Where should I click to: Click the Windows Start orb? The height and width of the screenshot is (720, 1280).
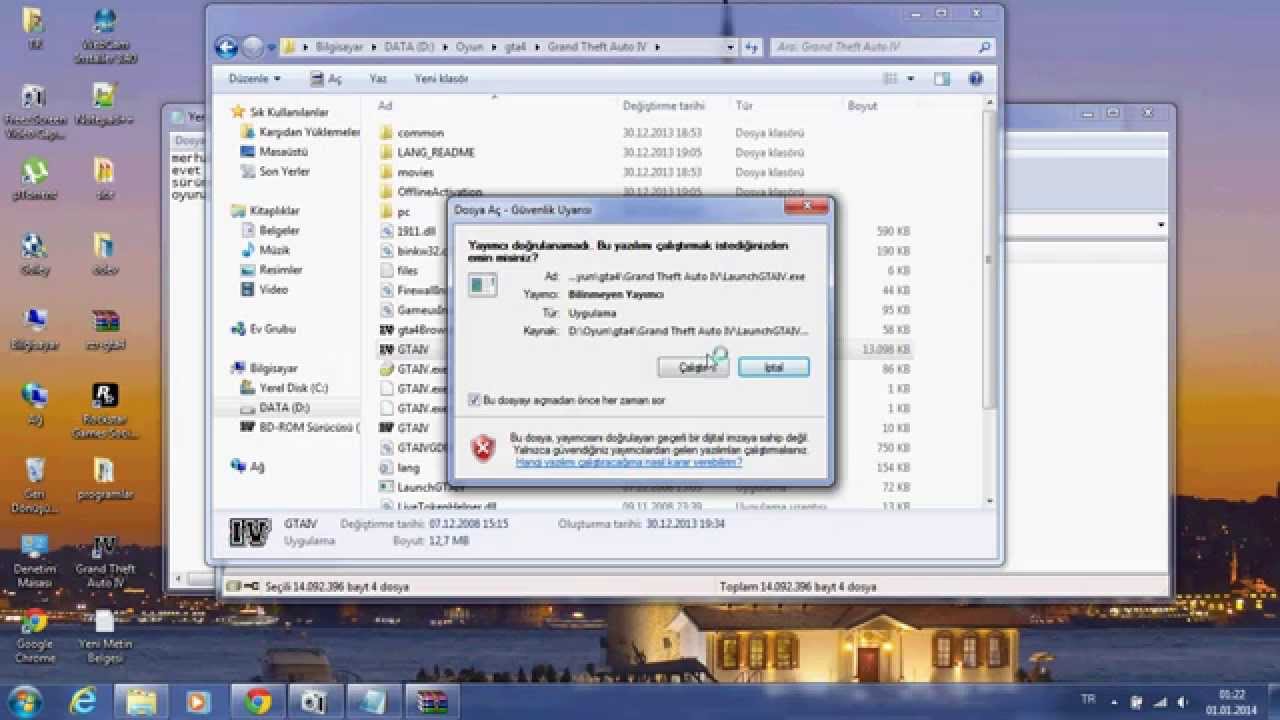click(x=23, y=701)
